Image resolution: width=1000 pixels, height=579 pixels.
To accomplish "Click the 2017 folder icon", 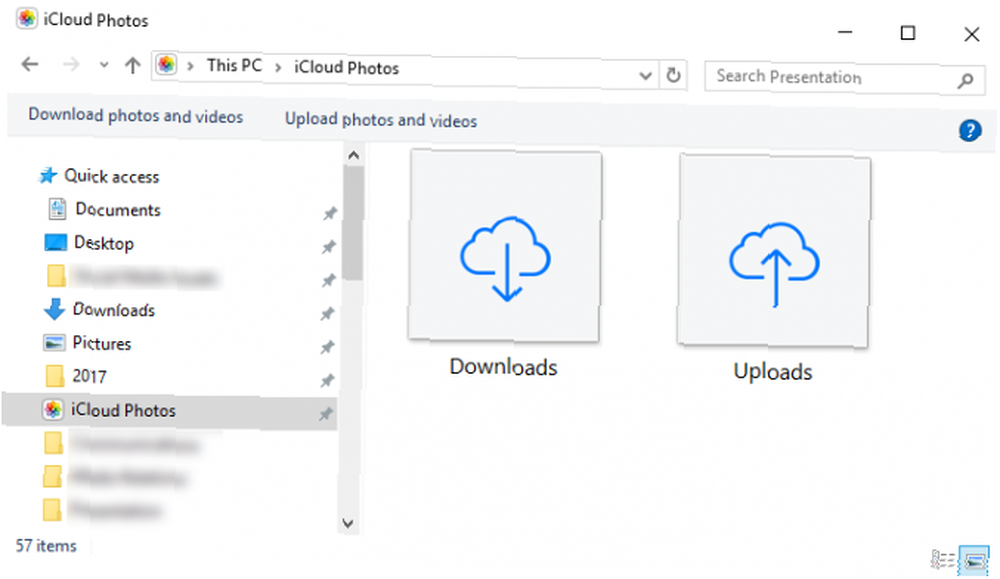I will [55, 376].
